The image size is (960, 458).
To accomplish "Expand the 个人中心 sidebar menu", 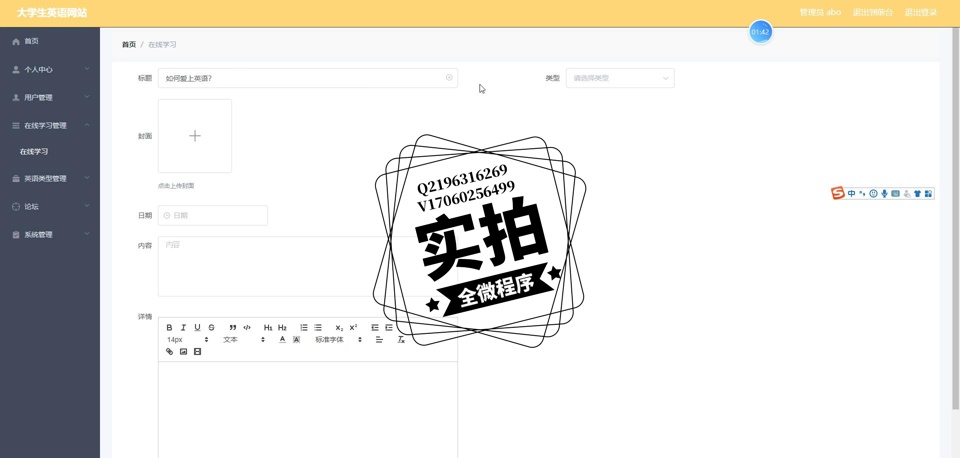I will [x=50, y=70].
